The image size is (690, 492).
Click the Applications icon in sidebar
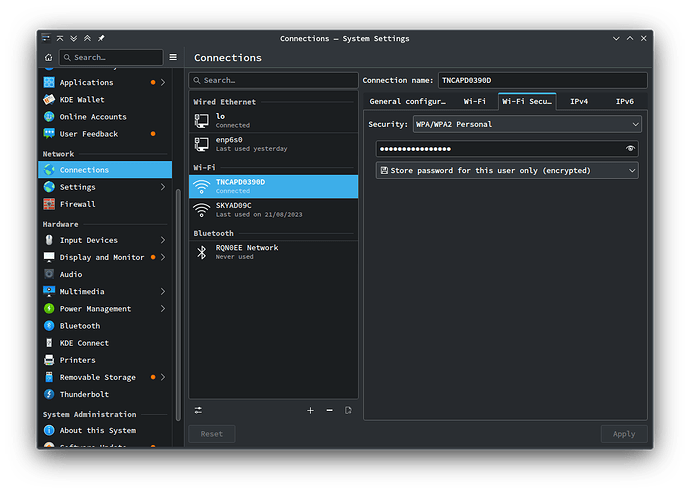click(49, 82)
